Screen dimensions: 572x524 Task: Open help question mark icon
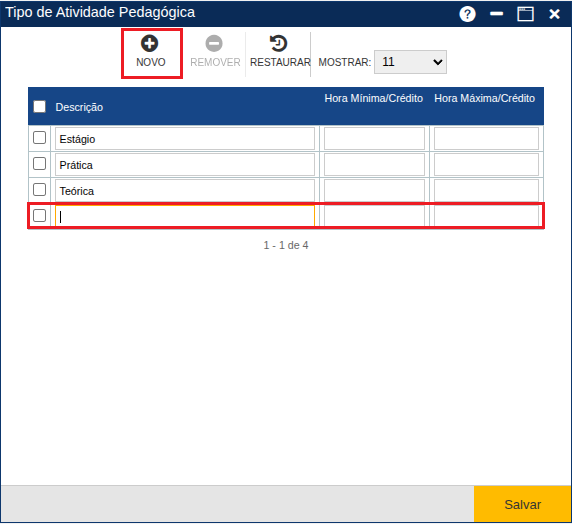pos(467,14)
